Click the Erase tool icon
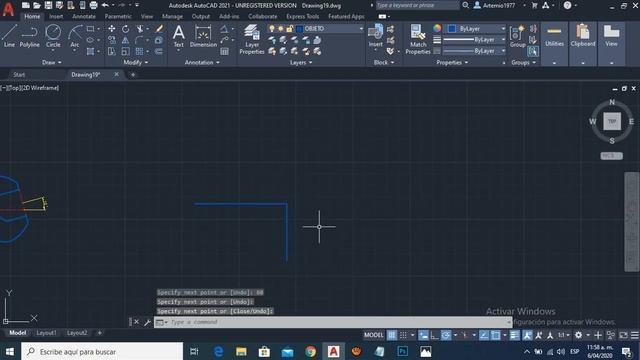640x360 pixels. point(159,29)
